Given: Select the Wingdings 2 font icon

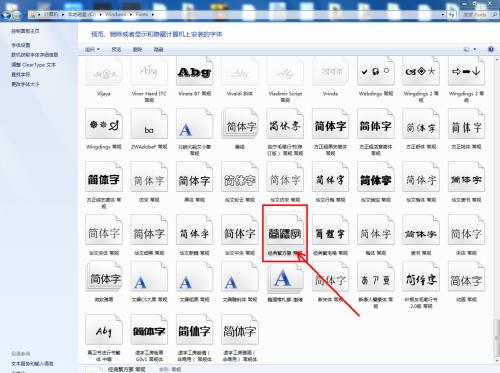Looking at the screenshot, I should (x=421, y=72).
